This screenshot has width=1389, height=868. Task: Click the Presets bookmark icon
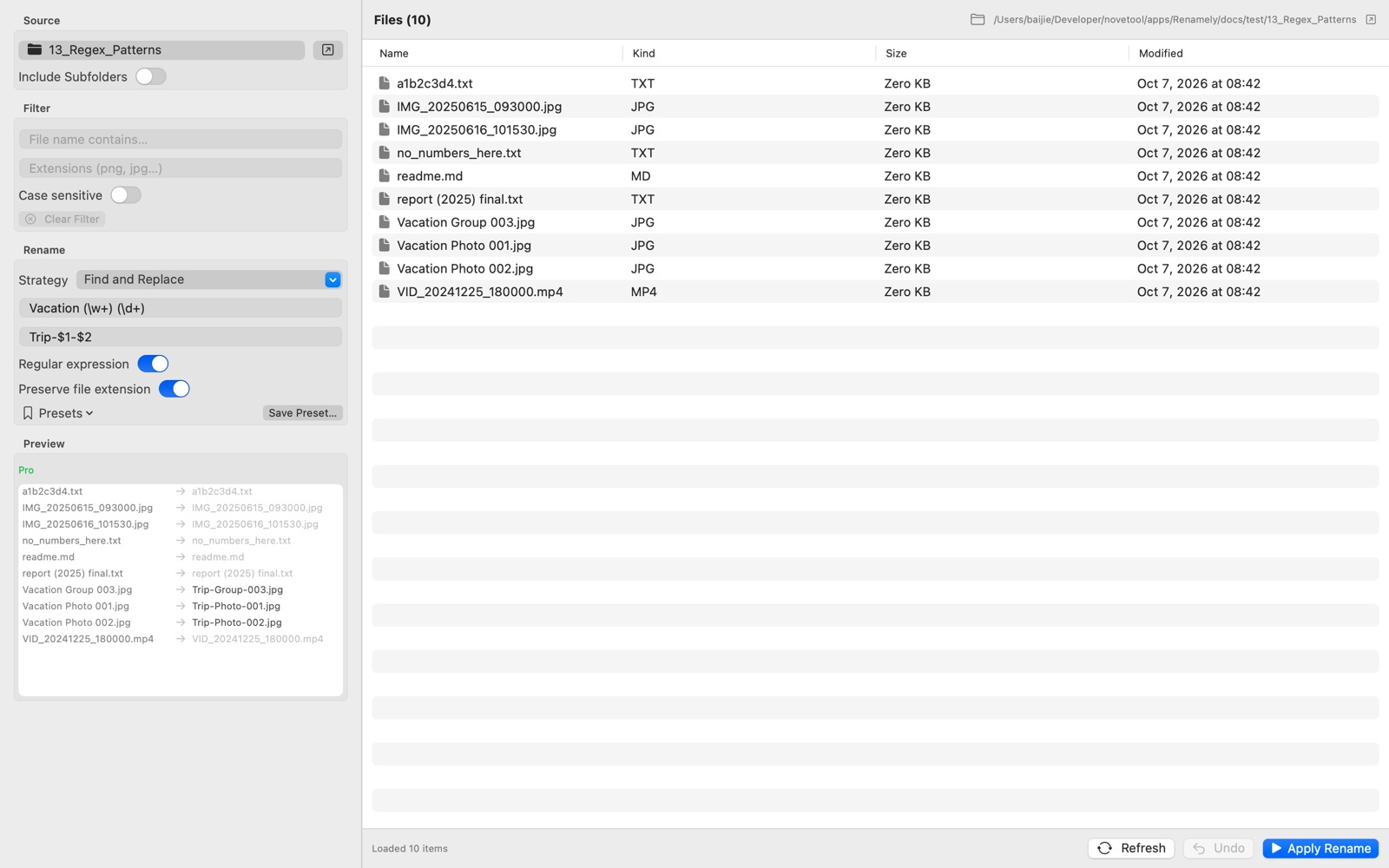[28, 413]
